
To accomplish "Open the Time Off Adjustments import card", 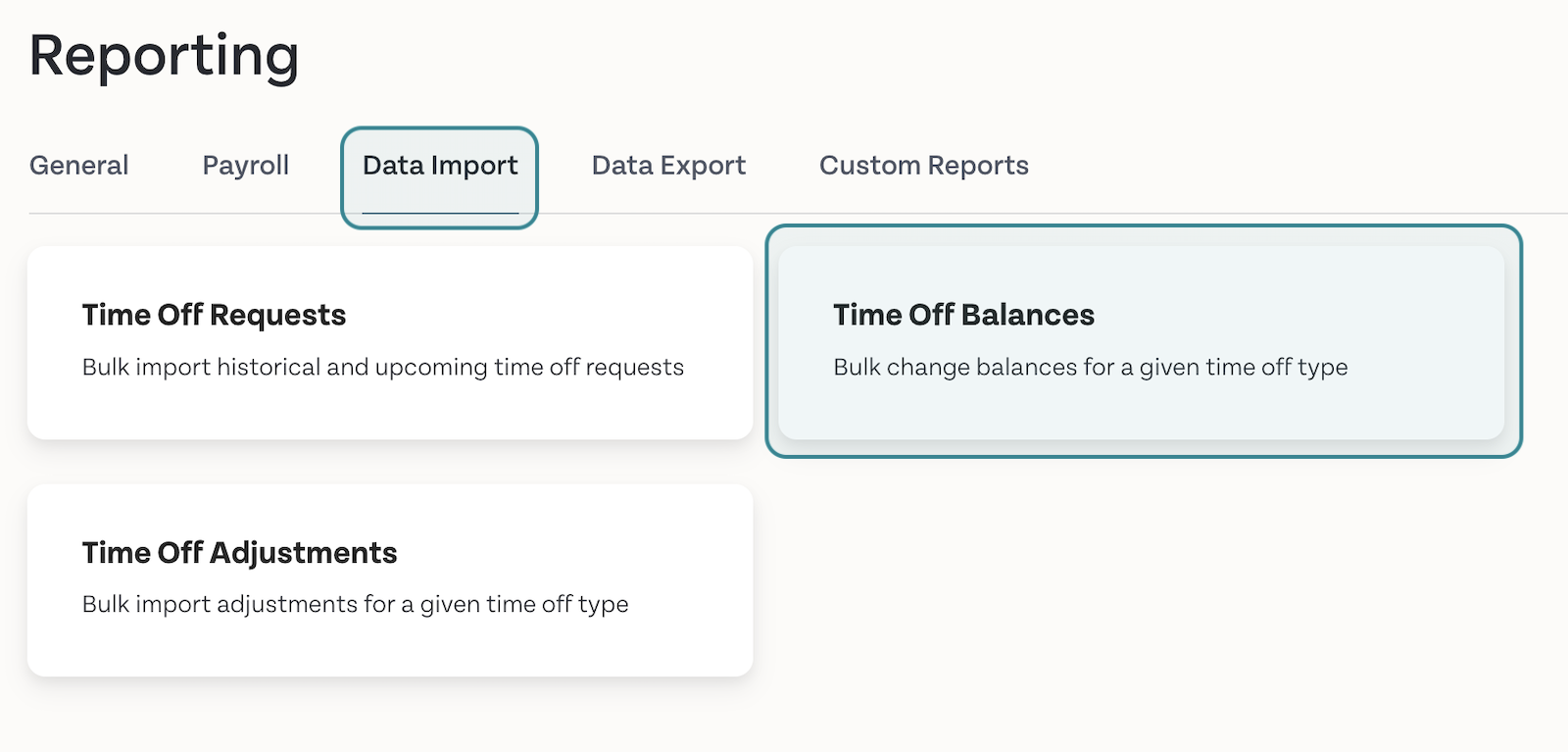I will coord(390,580).
